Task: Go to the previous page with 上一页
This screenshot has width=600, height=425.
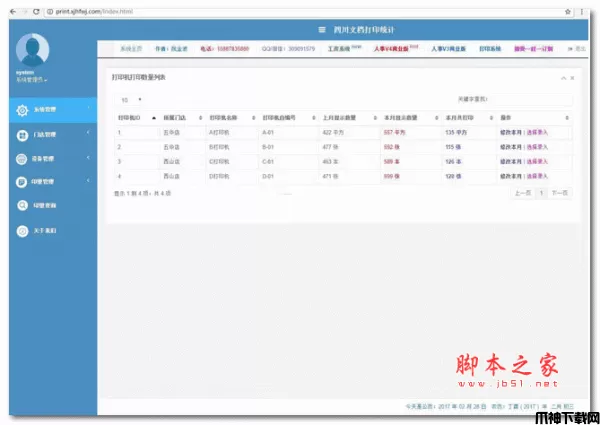Action: tap(523, 193)
